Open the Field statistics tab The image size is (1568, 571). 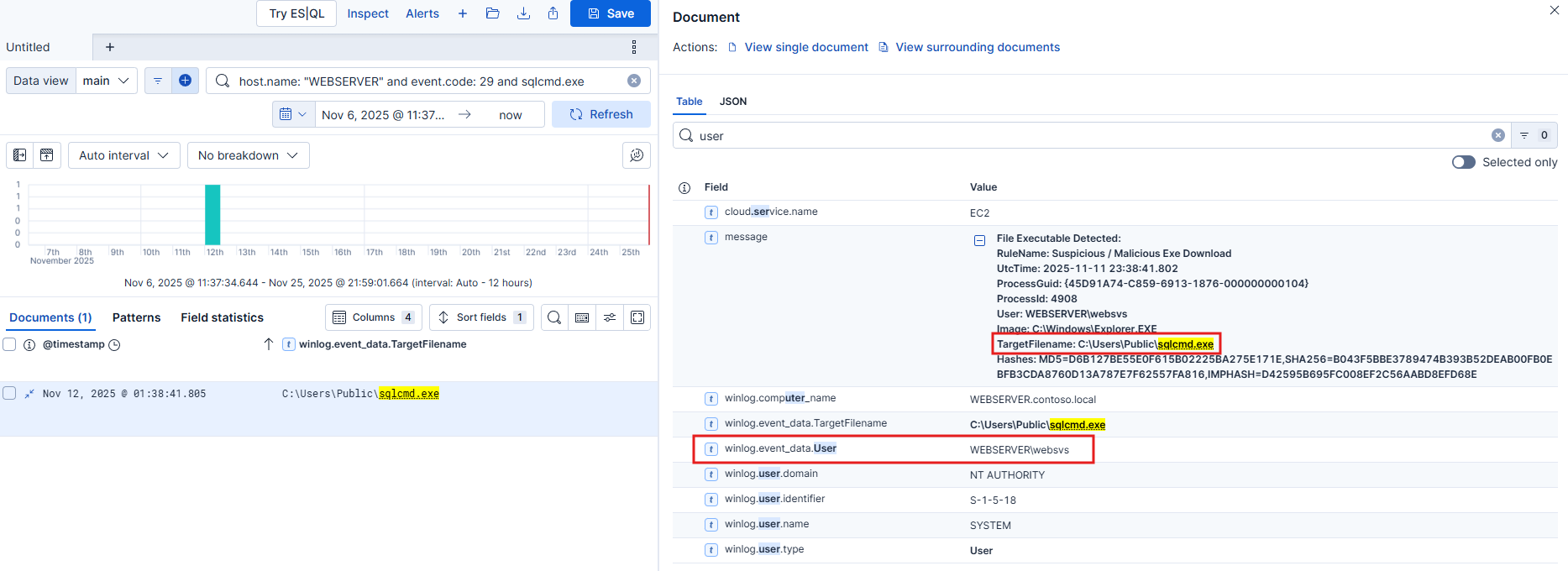222,317
